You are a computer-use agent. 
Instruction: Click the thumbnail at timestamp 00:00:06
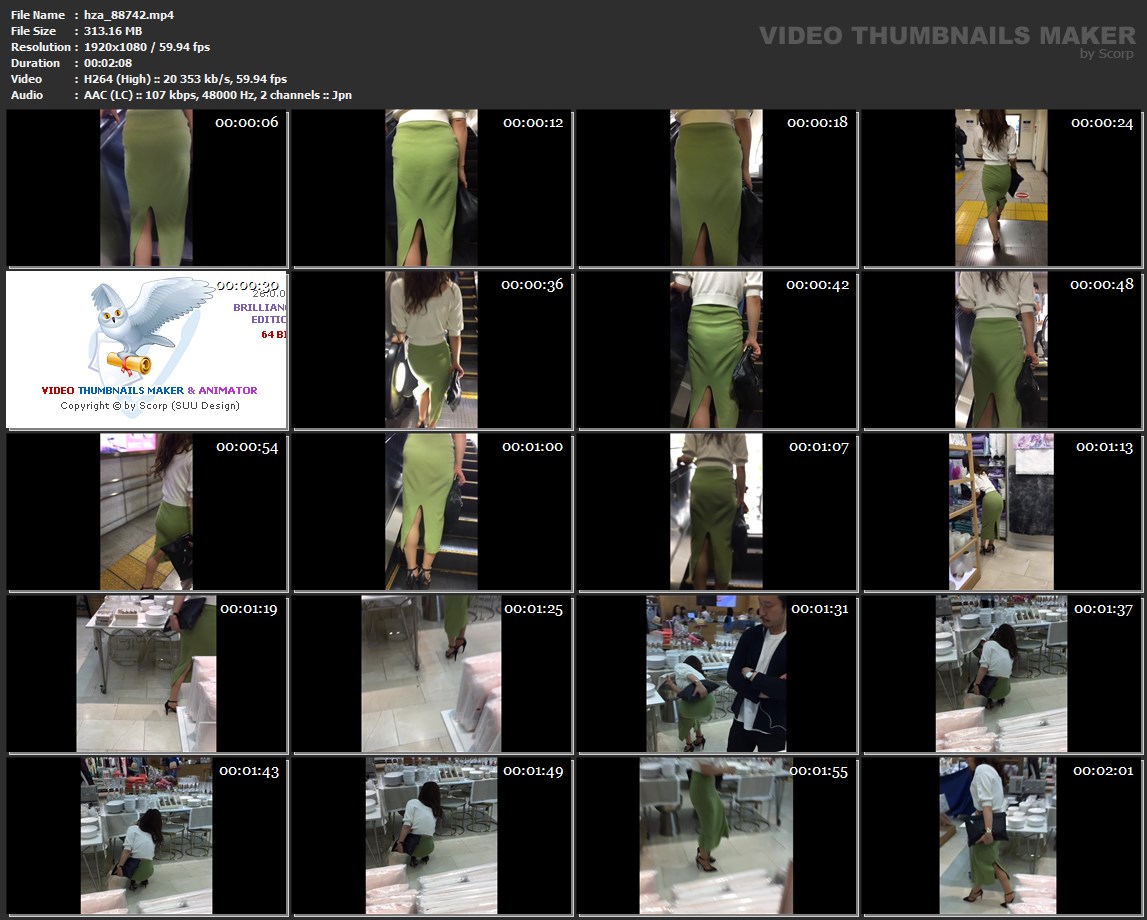pyautogui.click(x=146, y=188)
